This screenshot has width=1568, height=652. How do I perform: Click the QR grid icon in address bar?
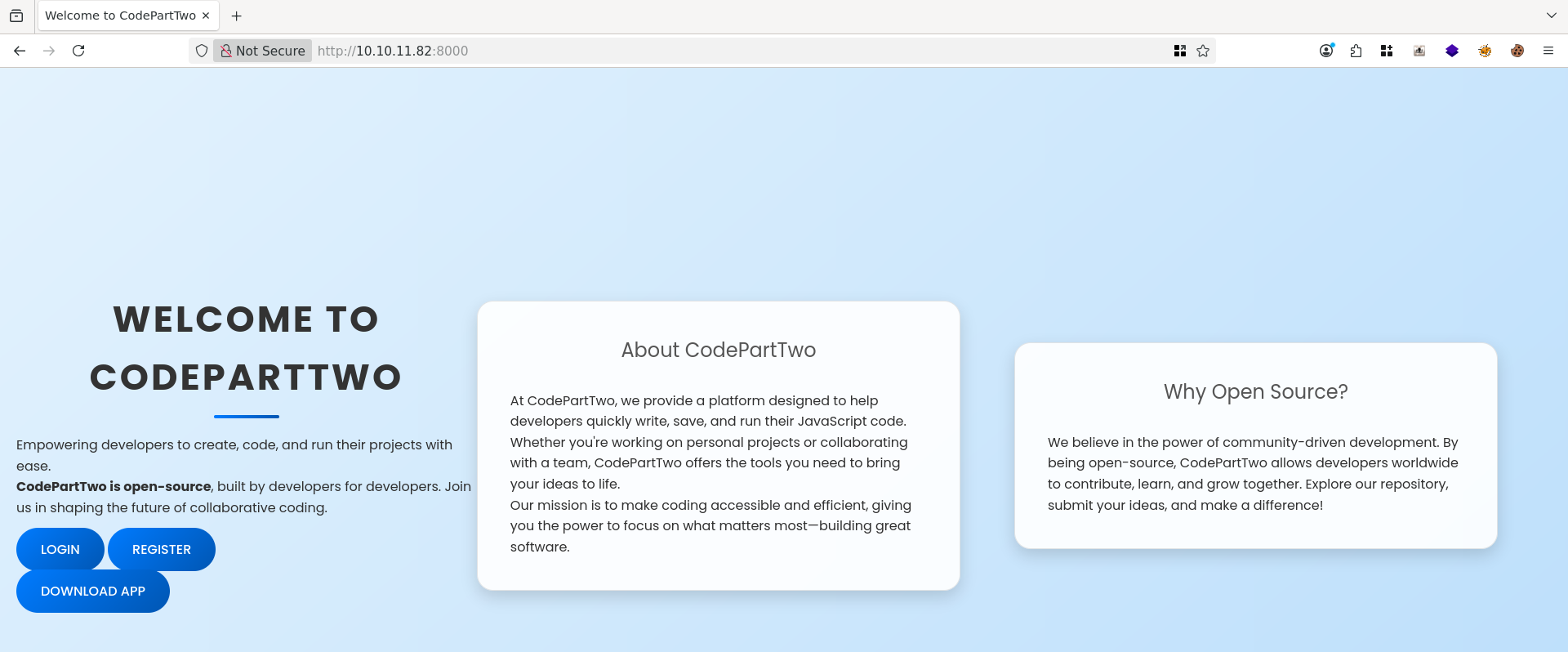point(1180,51)
